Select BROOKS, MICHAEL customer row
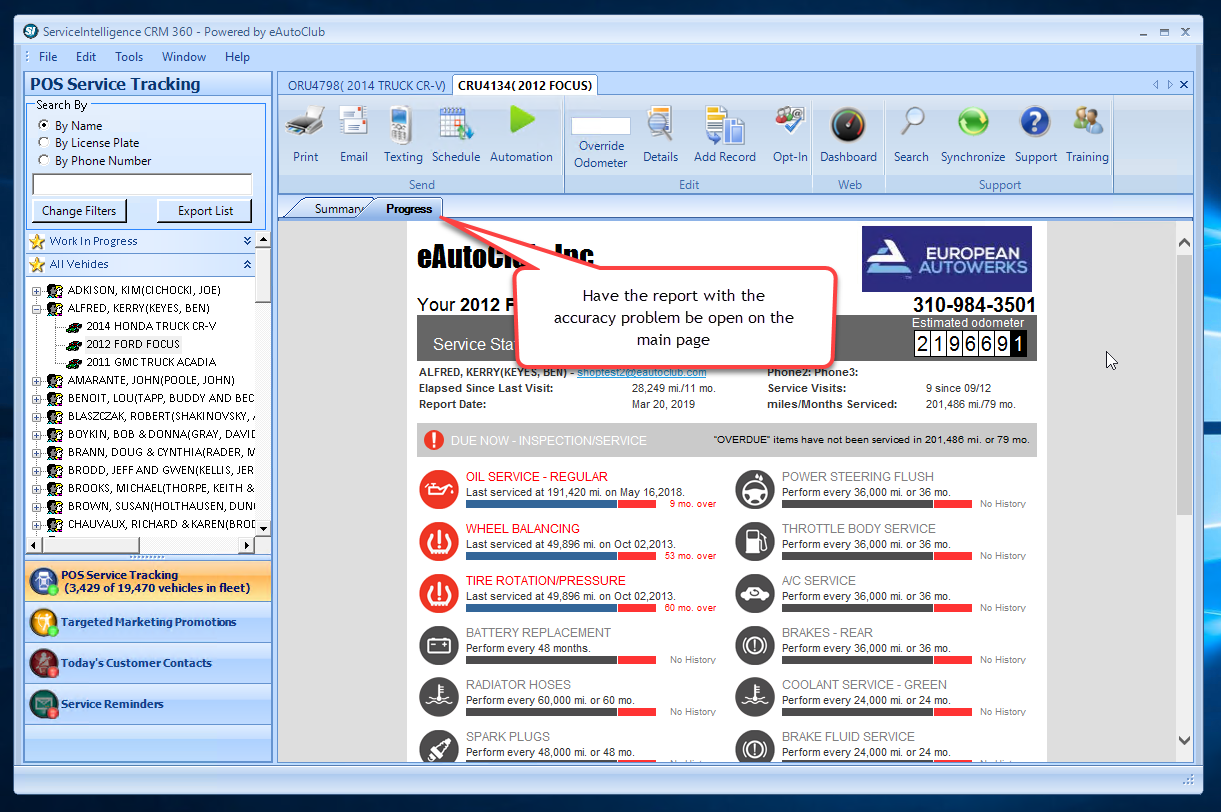Viewport: 1221px width, 812px height. (160, 489)
